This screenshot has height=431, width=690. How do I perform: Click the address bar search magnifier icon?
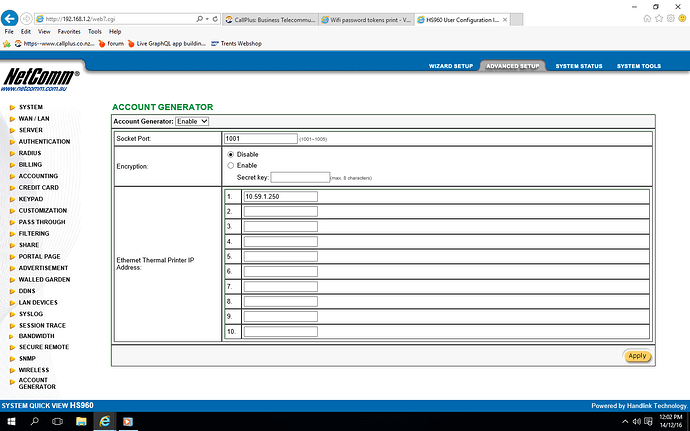tap(199, 19)
